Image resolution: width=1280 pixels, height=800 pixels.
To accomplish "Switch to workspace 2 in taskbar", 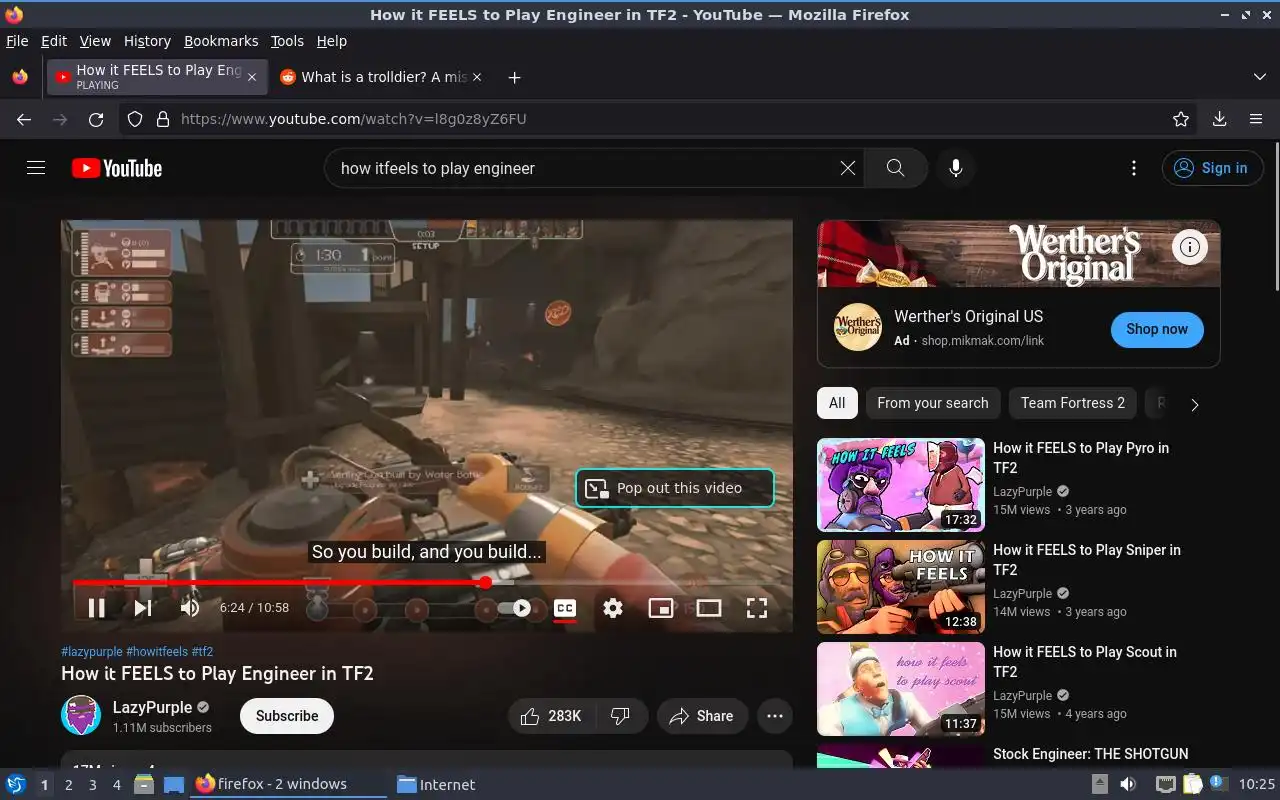I will click(68, 785).
